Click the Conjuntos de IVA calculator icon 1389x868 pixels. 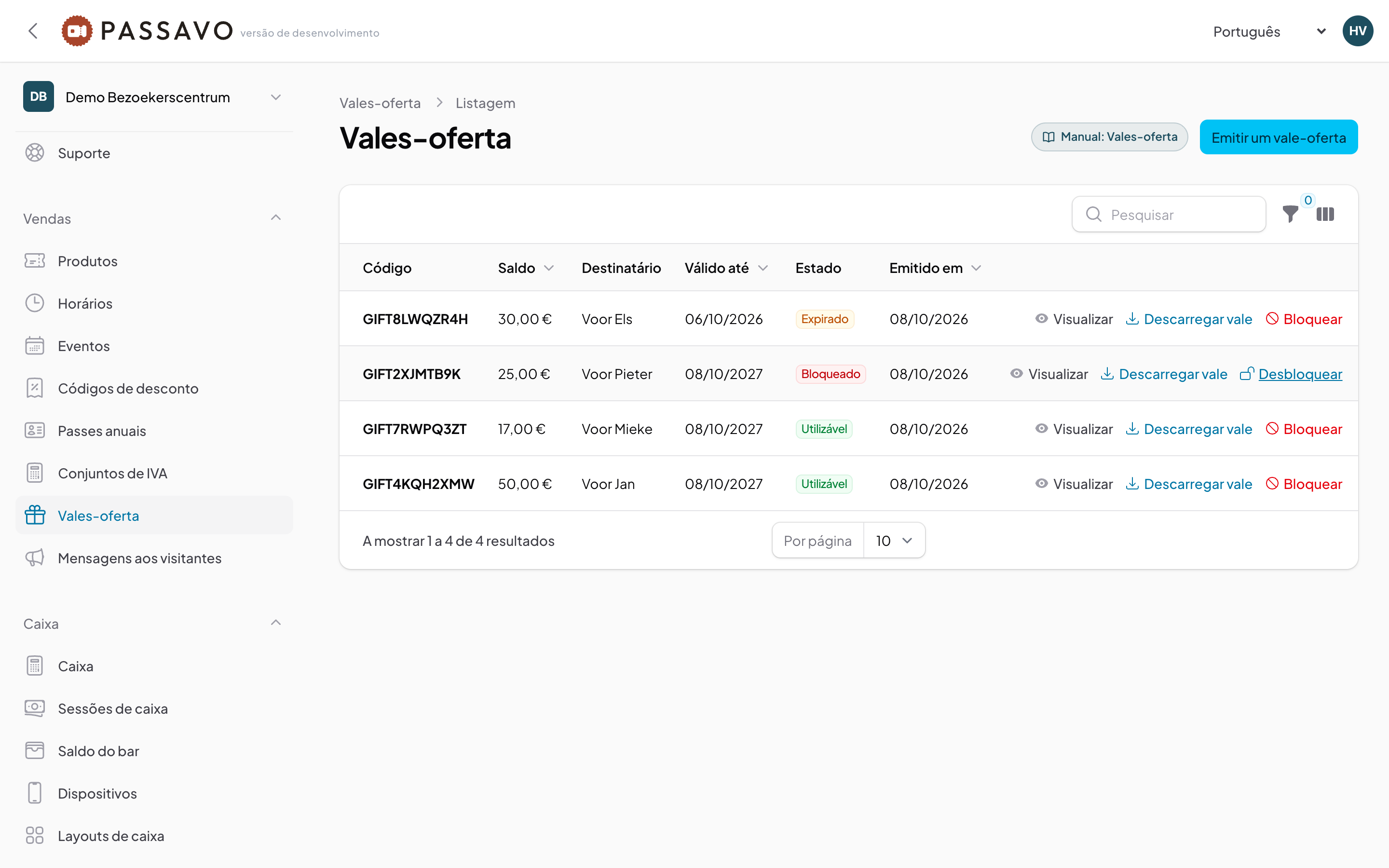coord(34,473)
